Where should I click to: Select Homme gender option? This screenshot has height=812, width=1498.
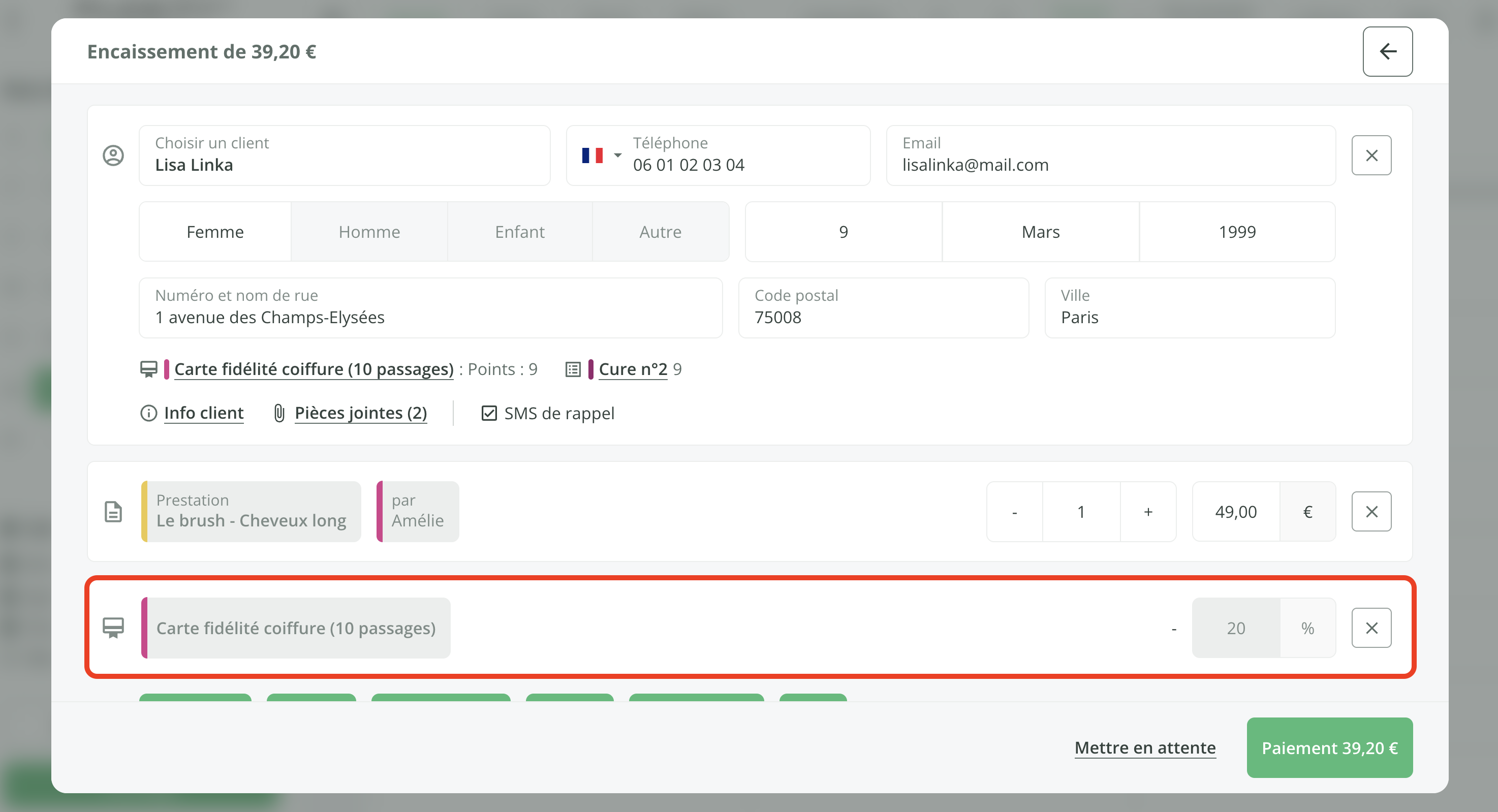pyautogui.click(x=369, y=232)
